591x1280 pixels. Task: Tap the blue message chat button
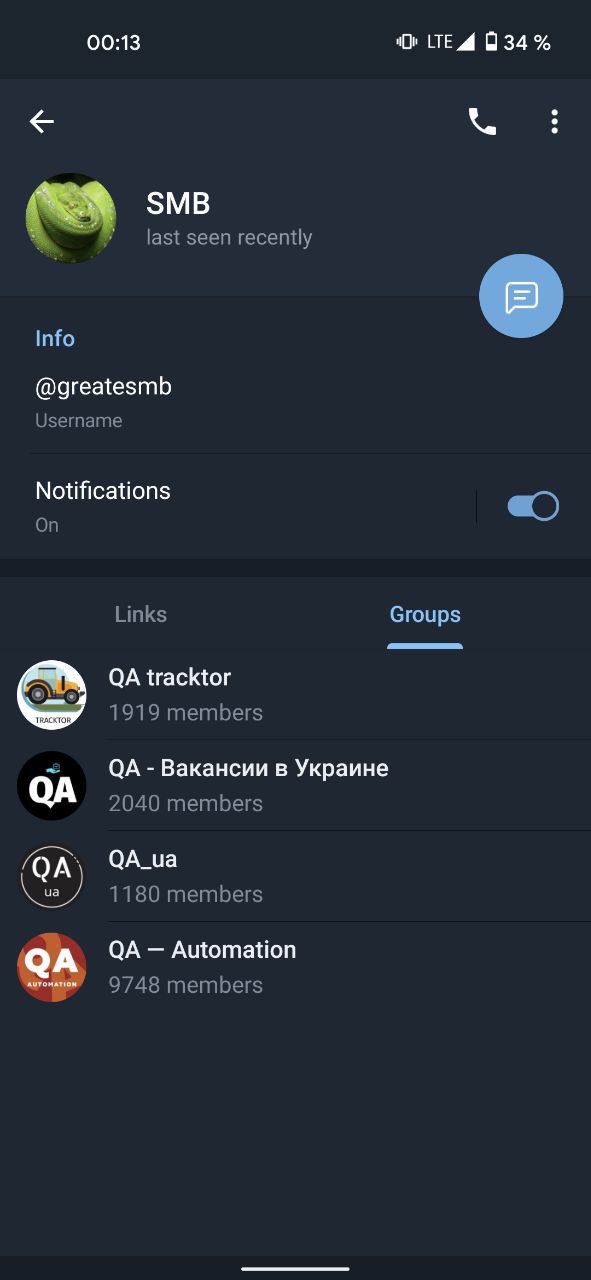pyautogui.click(x=521, y=296)
